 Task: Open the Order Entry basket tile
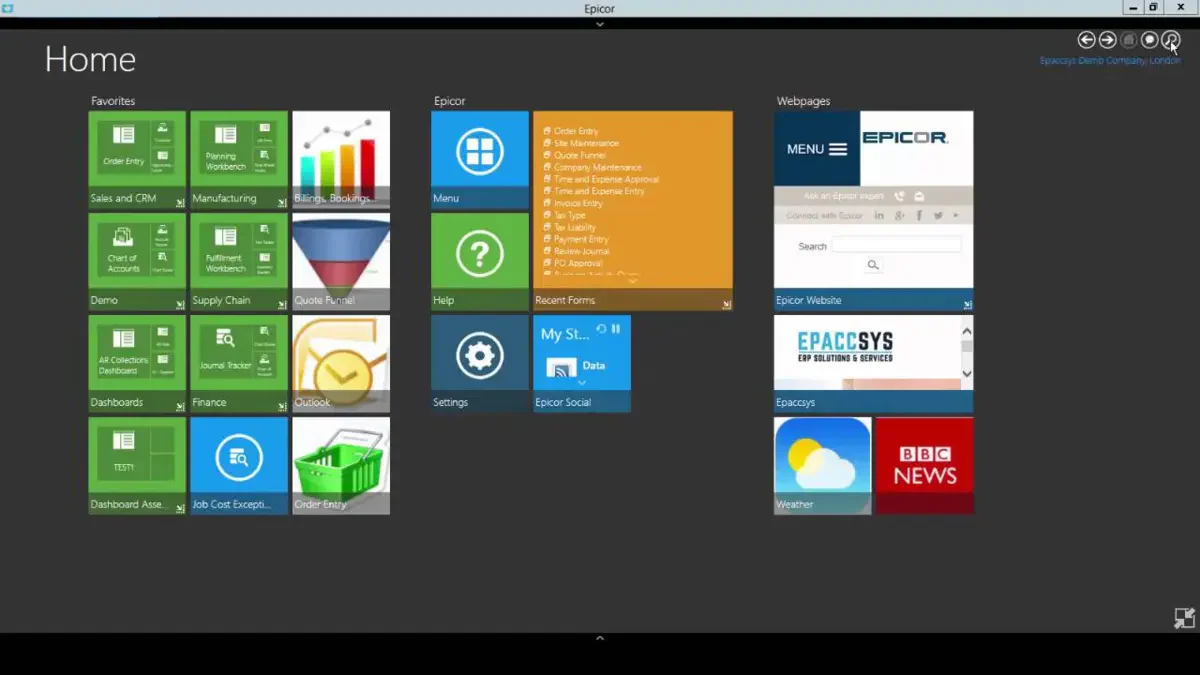coord(341,465)
